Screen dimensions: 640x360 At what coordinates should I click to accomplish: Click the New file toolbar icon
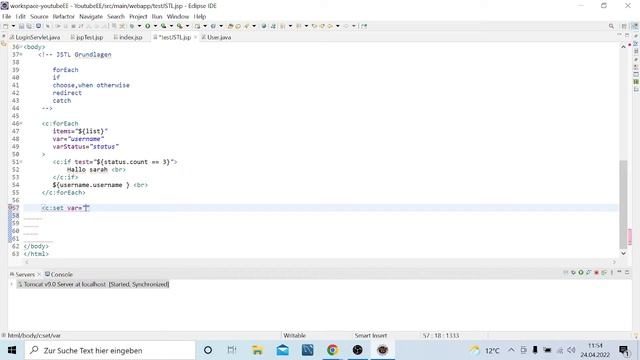6,26
